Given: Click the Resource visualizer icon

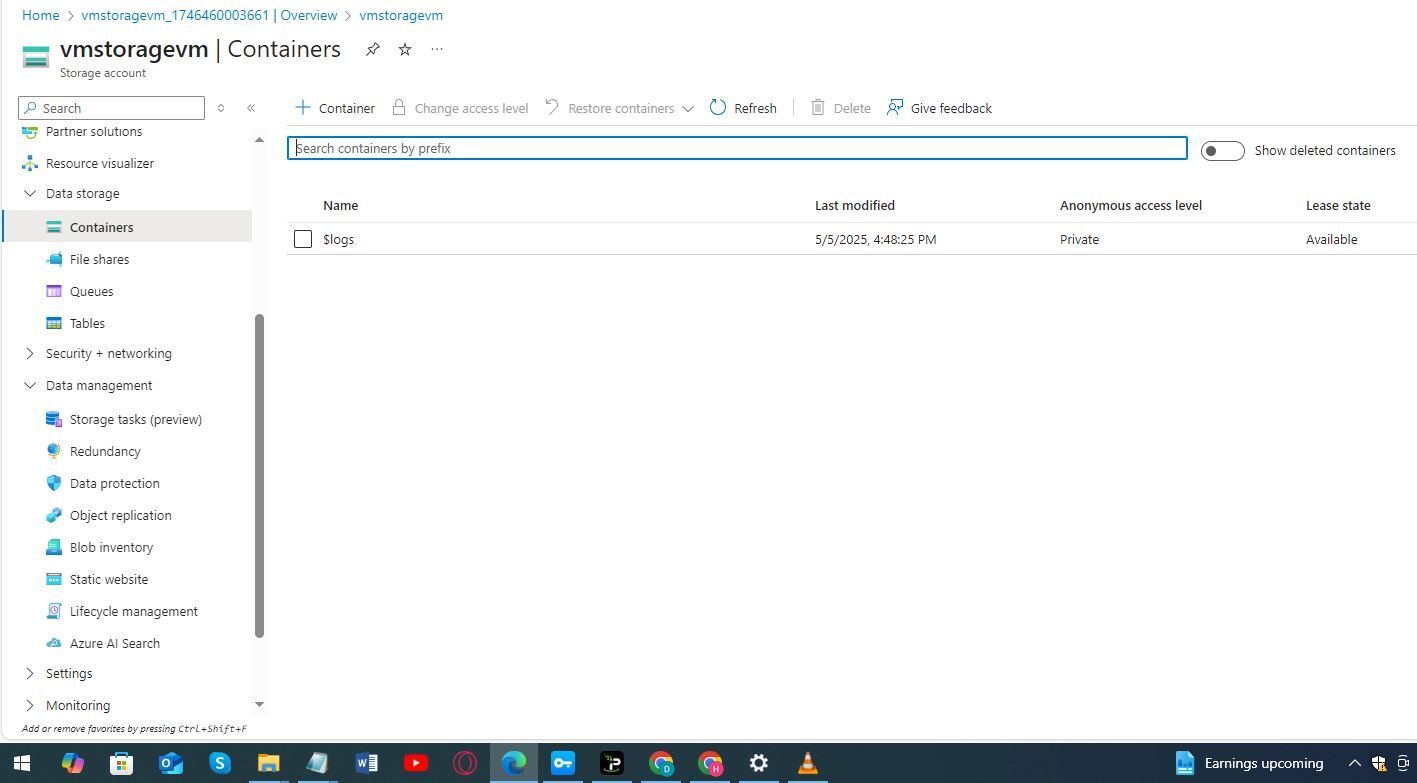Looking at the screenshot, I should [30, 163].
